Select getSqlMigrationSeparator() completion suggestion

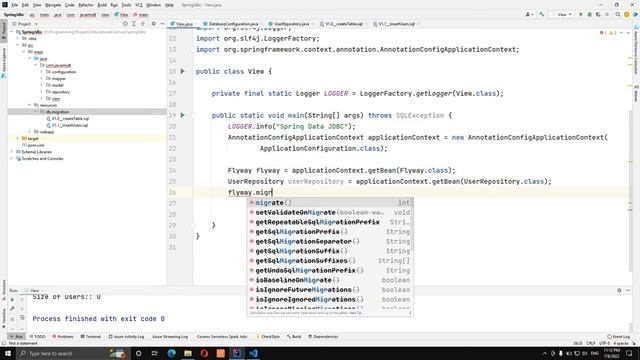click(330, 242)
